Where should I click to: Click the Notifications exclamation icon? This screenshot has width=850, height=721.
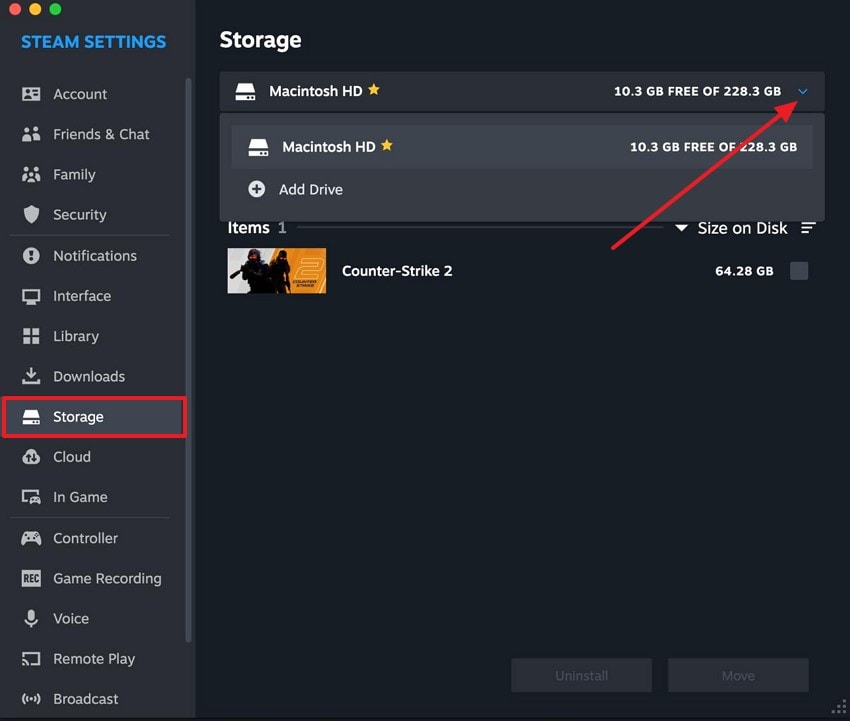point(31,255)
